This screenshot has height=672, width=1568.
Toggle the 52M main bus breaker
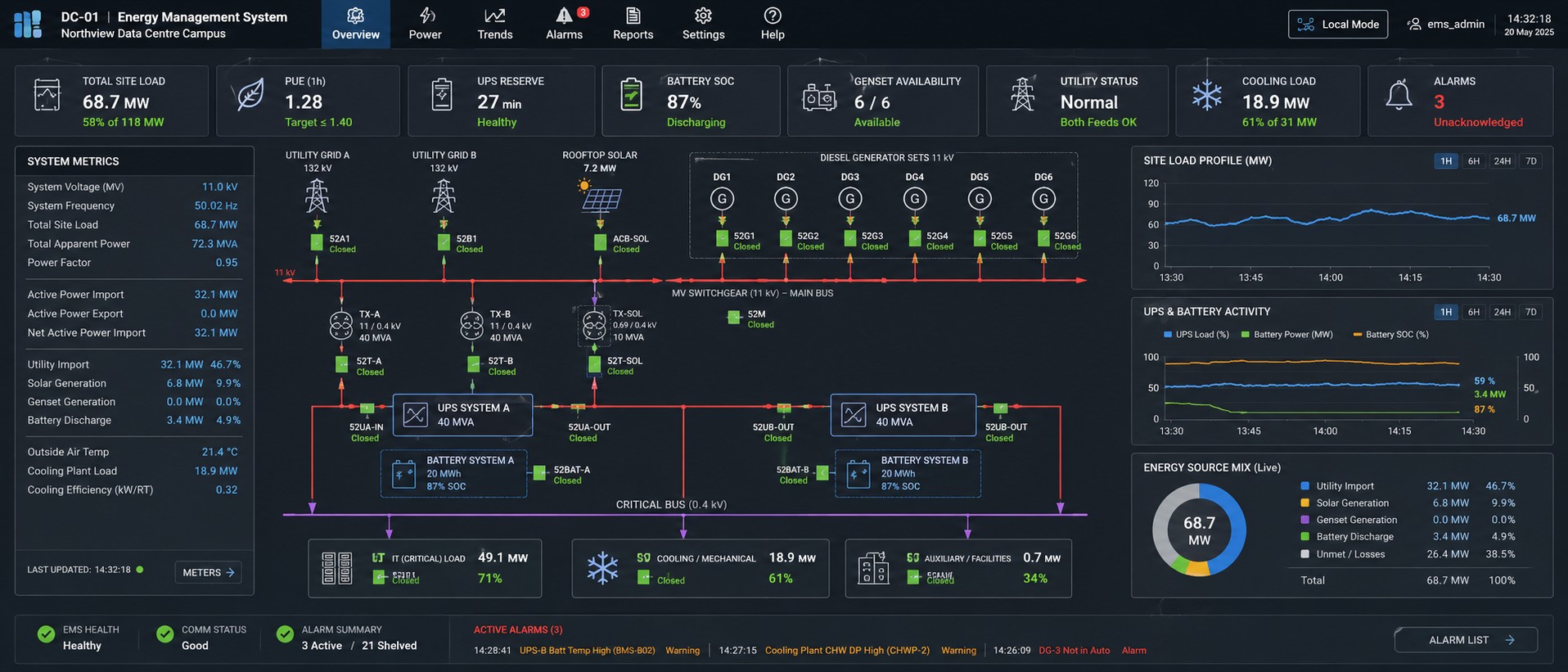[734, 318]
